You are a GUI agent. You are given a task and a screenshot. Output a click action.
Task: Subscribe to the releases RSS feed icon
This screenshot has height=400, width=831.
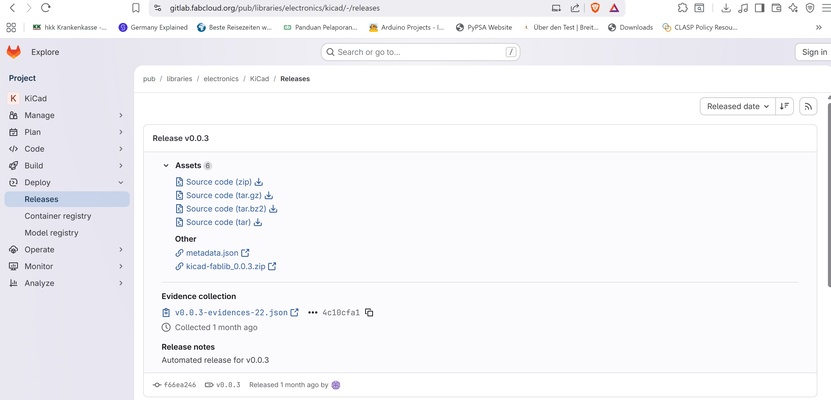coord(808,106)
